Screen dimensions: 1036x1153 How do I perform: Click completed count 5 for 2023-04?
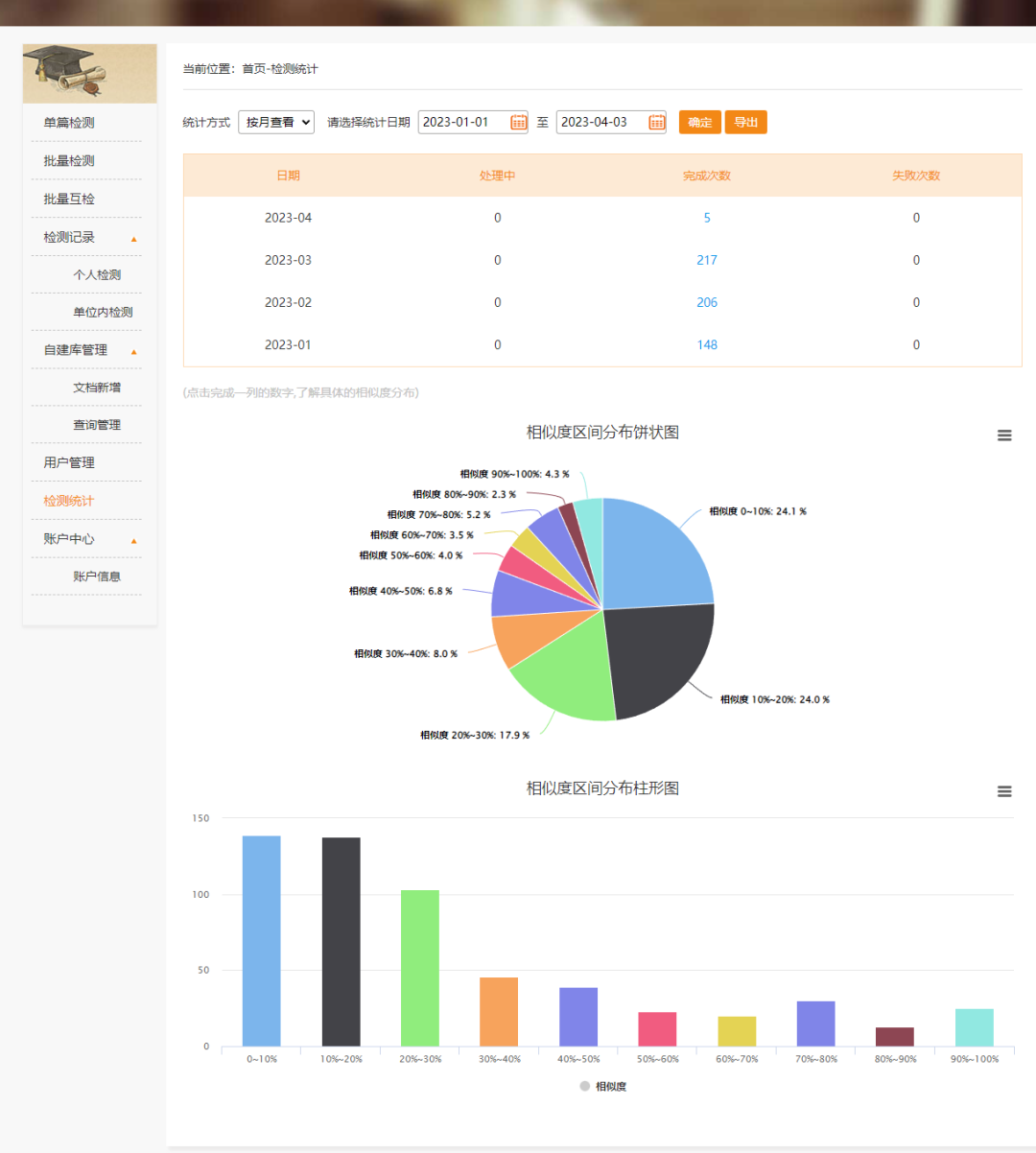click(x=707, y=218)
